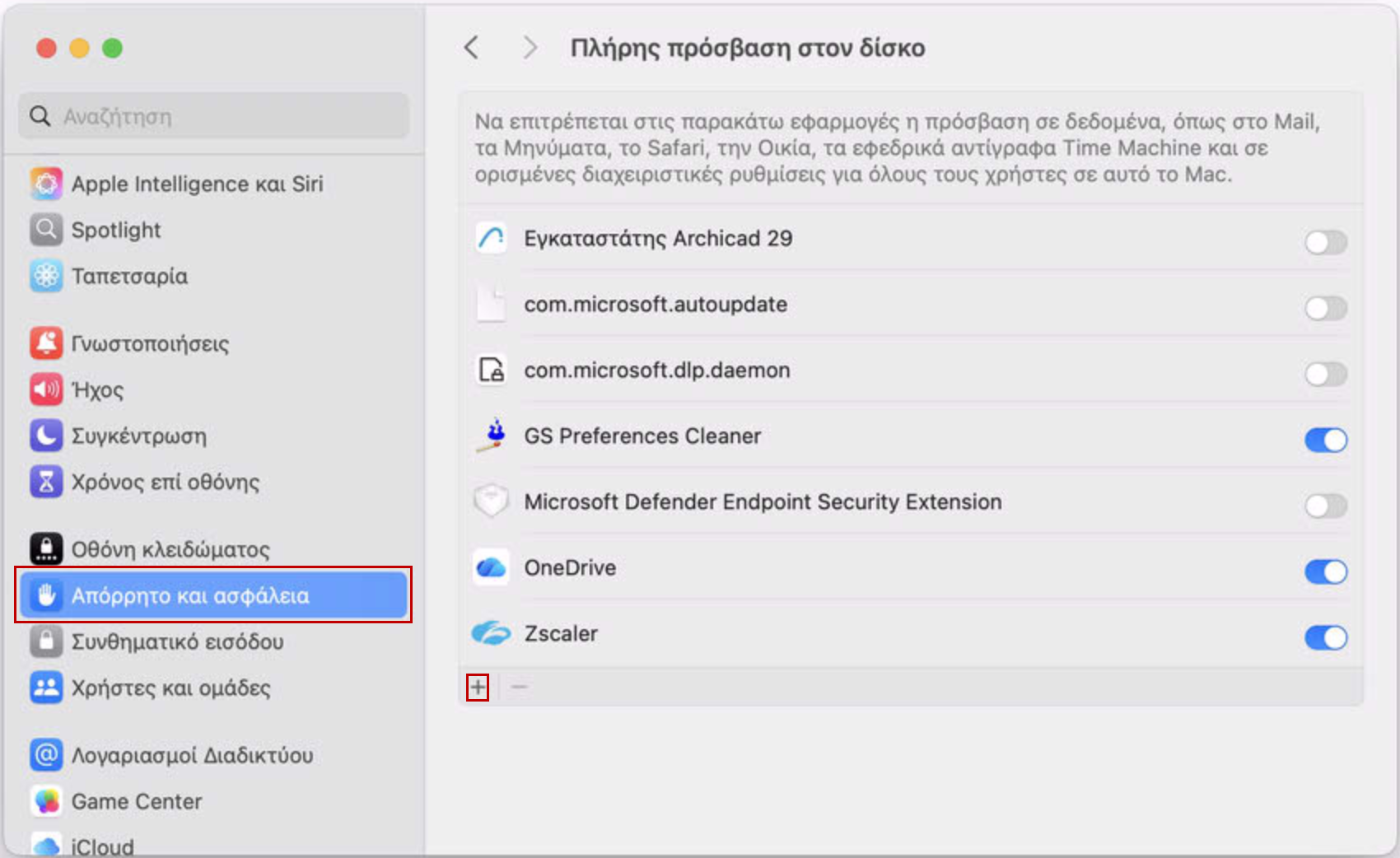Click the Archicad 29 installer app icon
Screen dimensions: 1400x858
point(492,239)
